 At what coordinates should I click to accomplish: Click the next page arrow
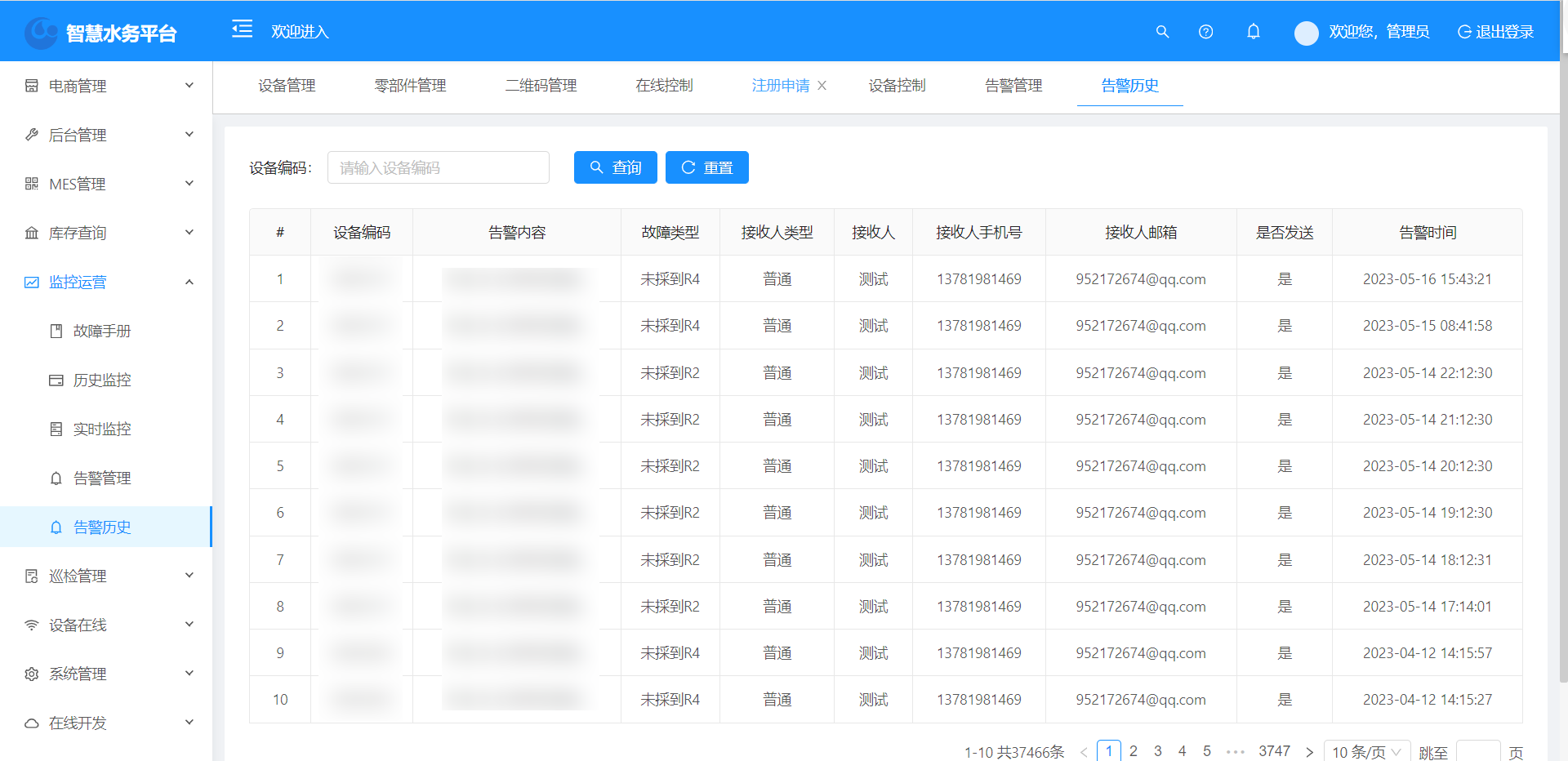[x=1309, y=752]
